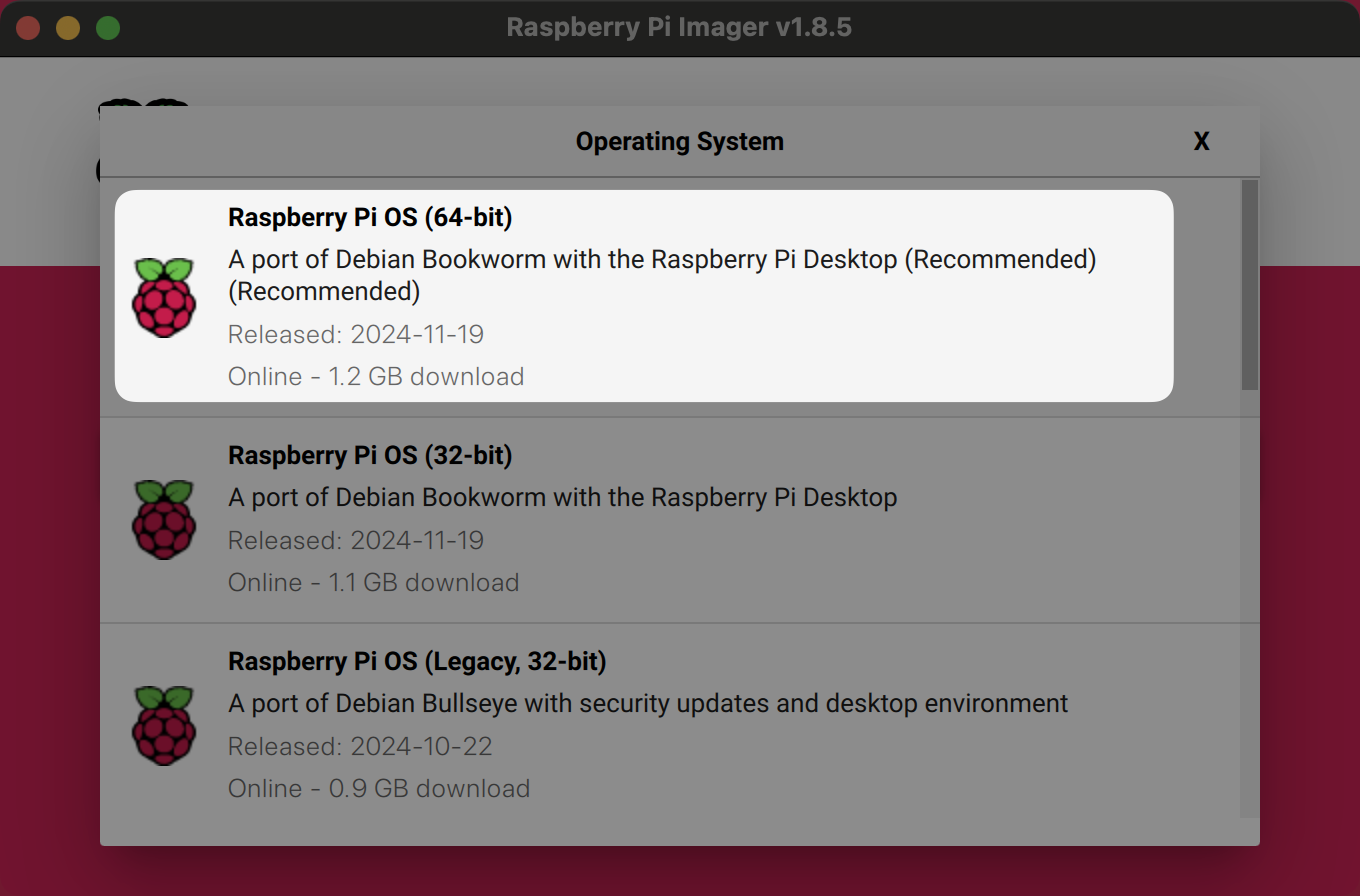Click the Debian Bookworm Recommended description text
The width and height of the screenshot is (1360, 896).
pos(662,259)
